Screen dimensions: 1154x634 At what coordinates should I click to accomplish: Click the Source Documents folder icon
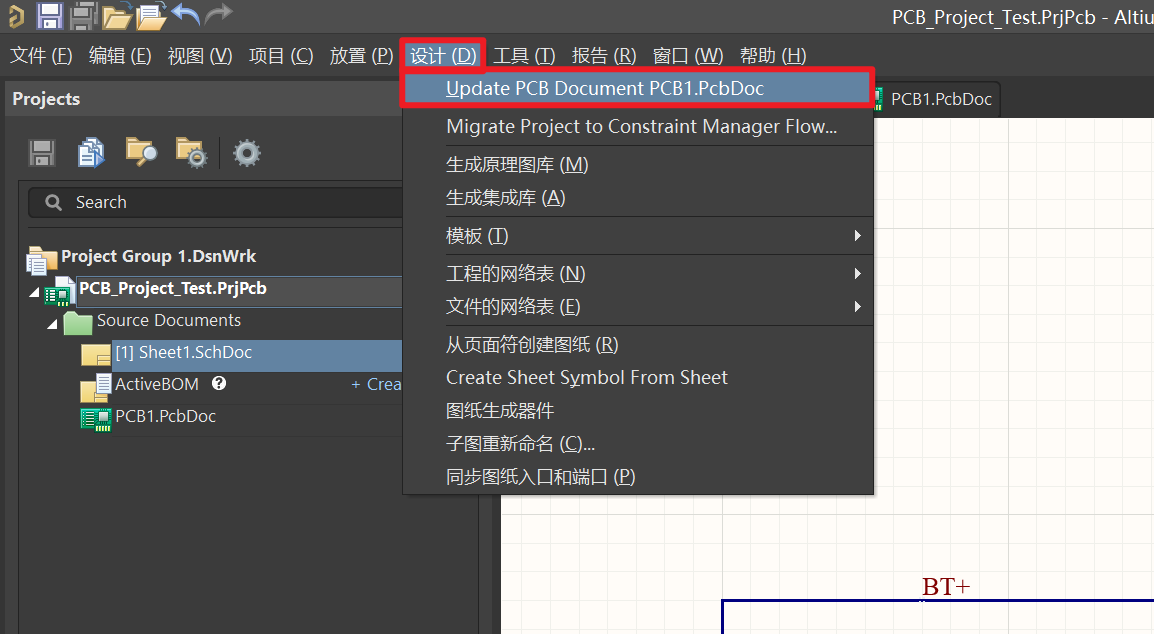point(77,323)
